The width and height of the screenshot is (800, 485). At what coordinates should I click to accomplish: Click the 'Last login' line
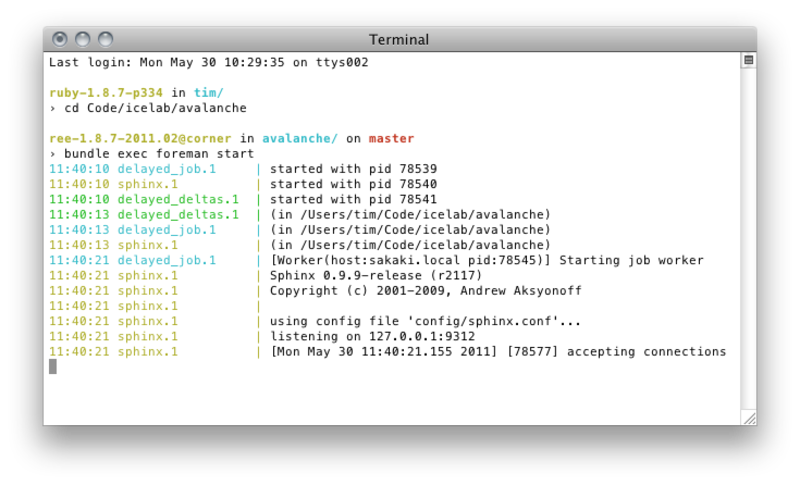tap(208, 62)
